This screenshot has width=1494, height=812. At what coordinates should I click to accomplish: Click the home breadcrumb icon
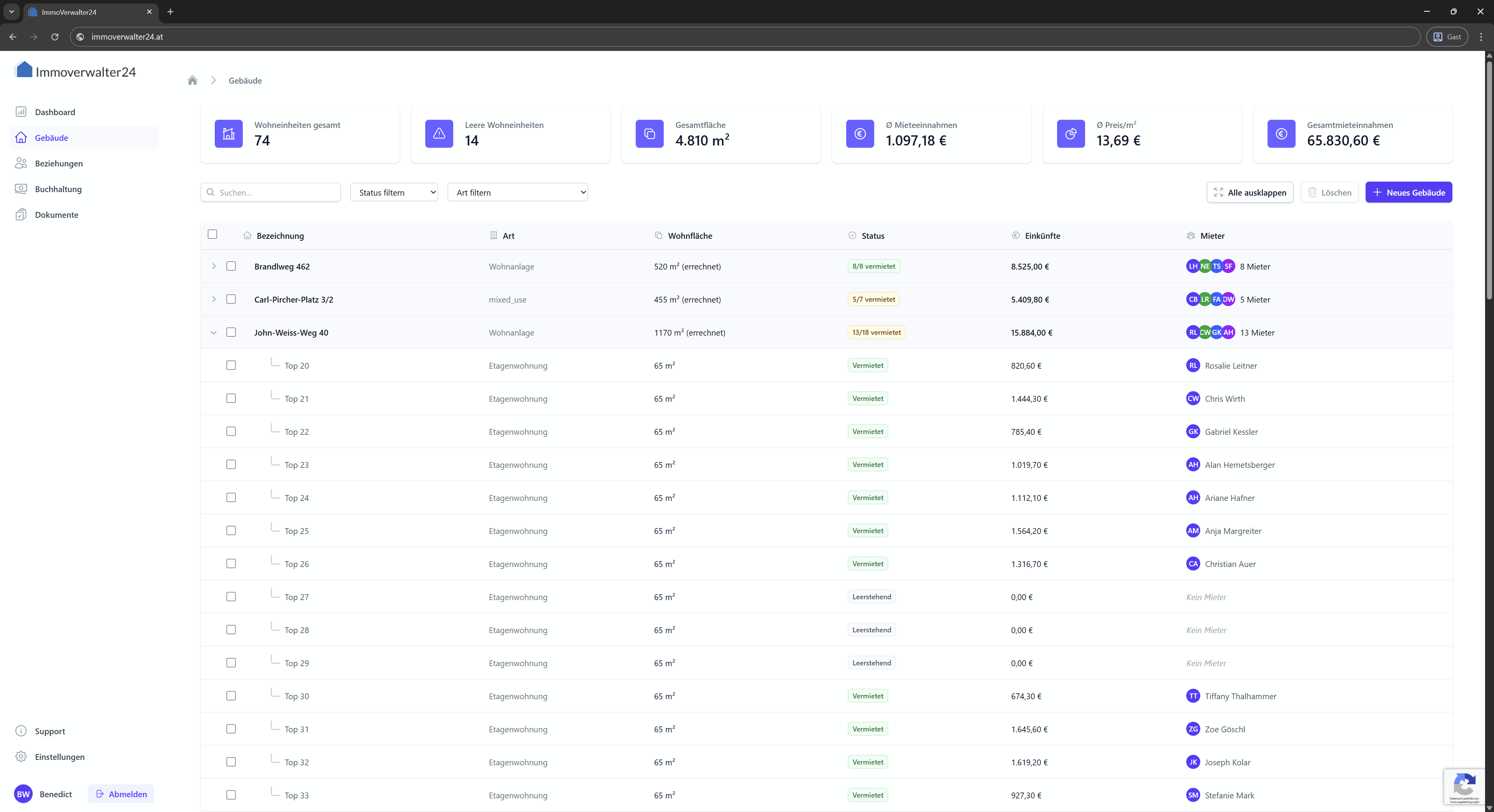point(193,80)
